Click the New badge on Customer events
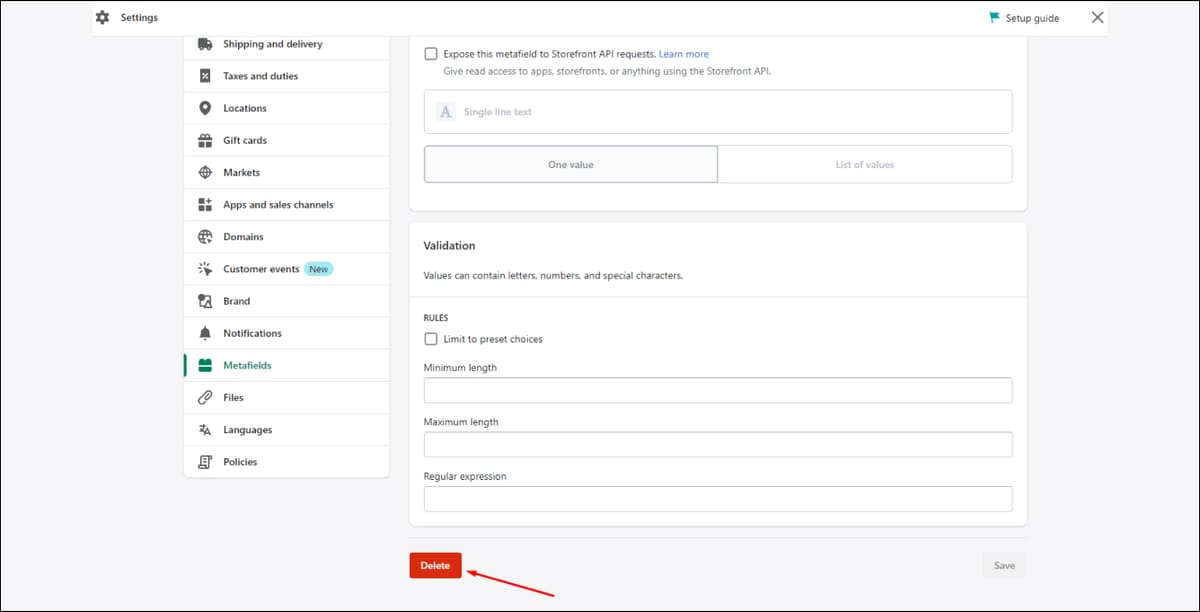The image size is (1200, 612). [x=319, y=269]
